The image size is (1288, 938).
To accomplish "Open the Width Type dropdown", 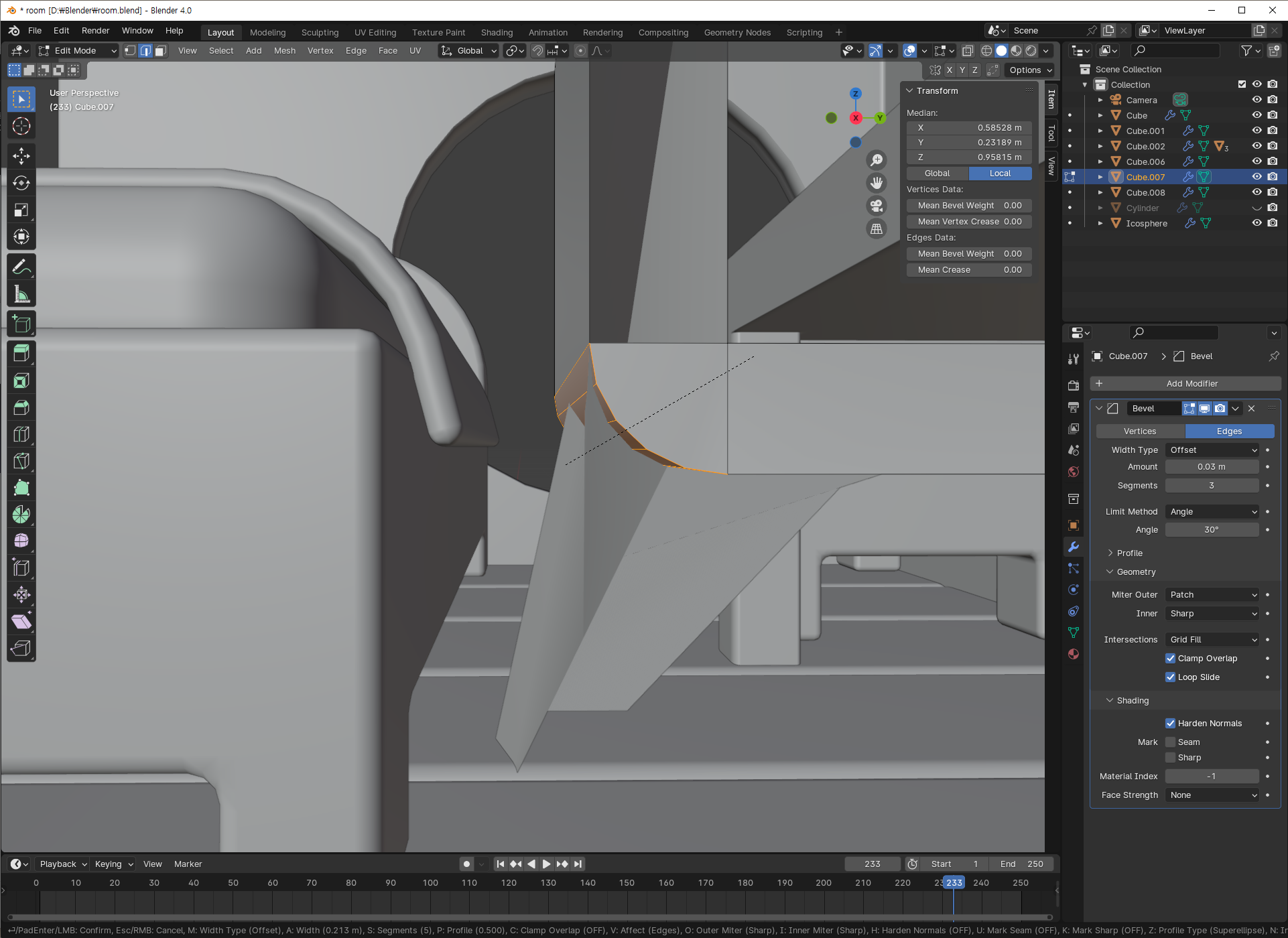I will (x=1213, y=450).
